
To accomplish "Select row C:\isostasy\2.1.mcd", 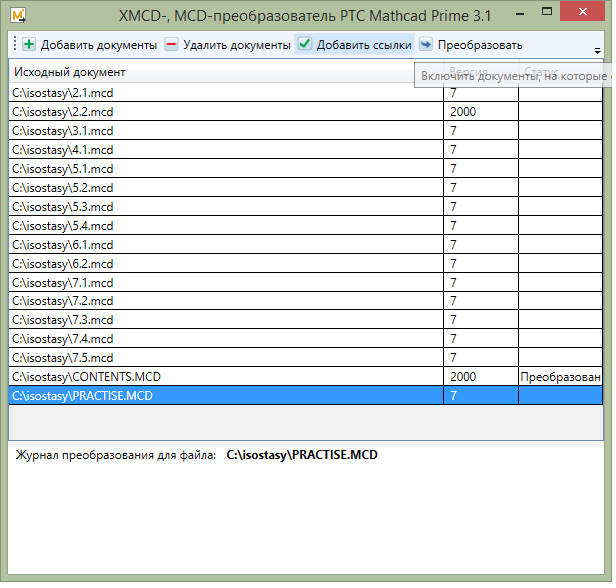I will tap(305, 93).
